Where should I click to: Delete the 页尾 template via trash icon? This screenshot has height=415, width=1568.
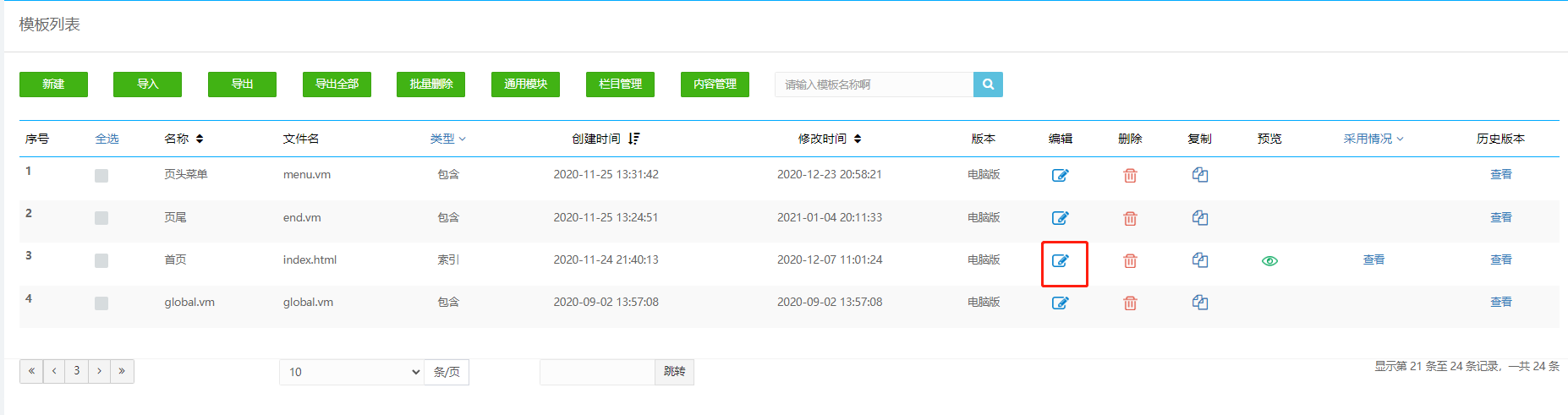click(1130, 218)
